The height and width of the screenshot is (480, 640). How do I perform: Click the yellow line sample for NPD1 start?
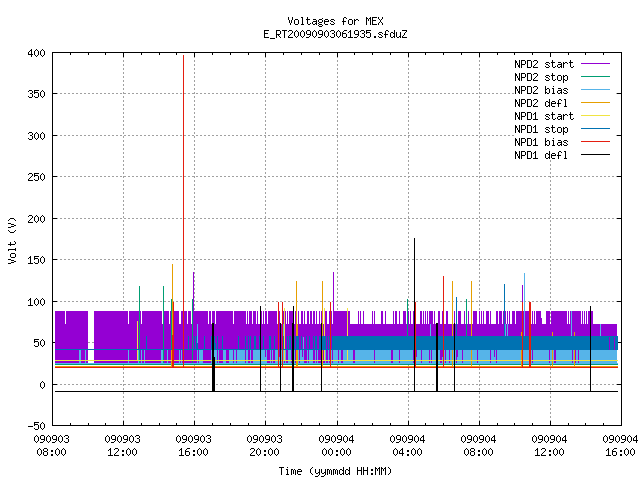(x=595, y=116)
